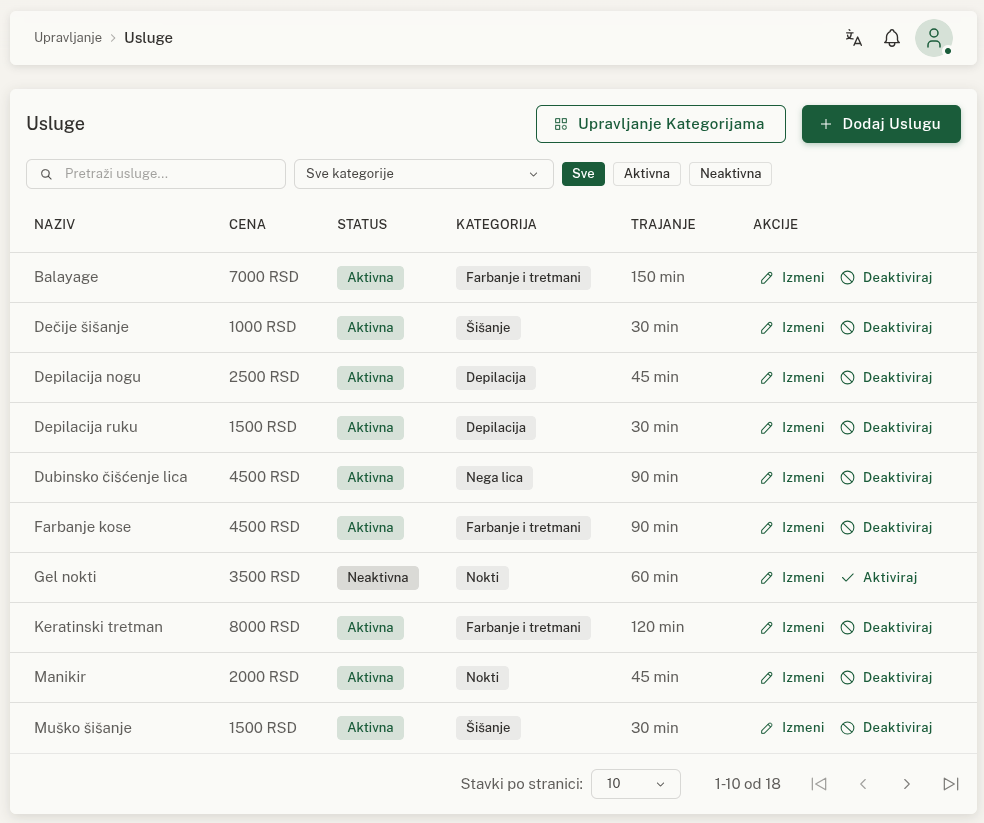Edit the Balayage service
The image size is (984, 823).
pyautogui.click(x=792, y=277)
